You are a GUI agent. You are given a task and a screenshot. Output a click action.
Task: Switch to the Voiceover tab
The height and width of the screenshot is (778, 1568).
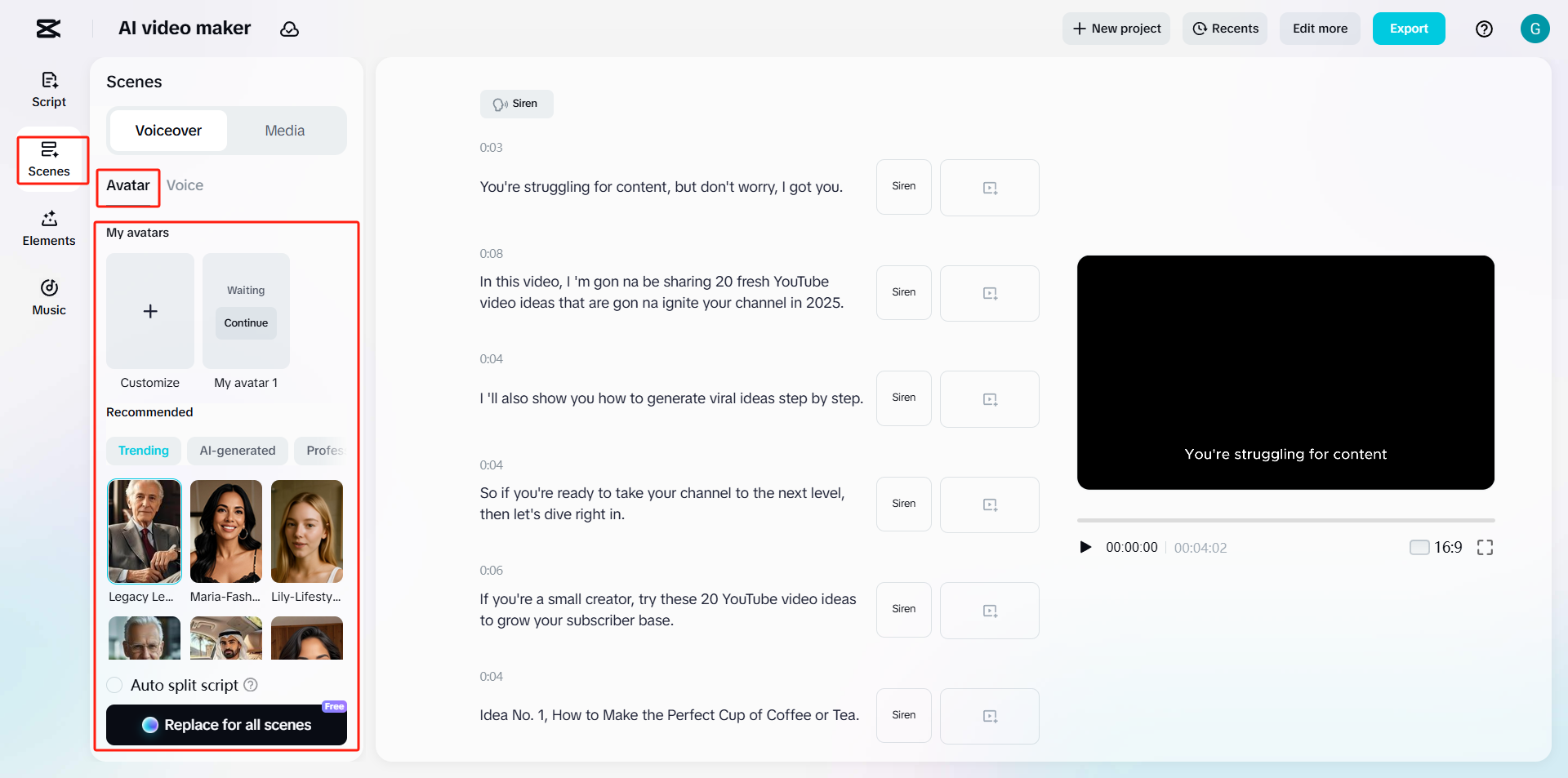coord(168,131)
